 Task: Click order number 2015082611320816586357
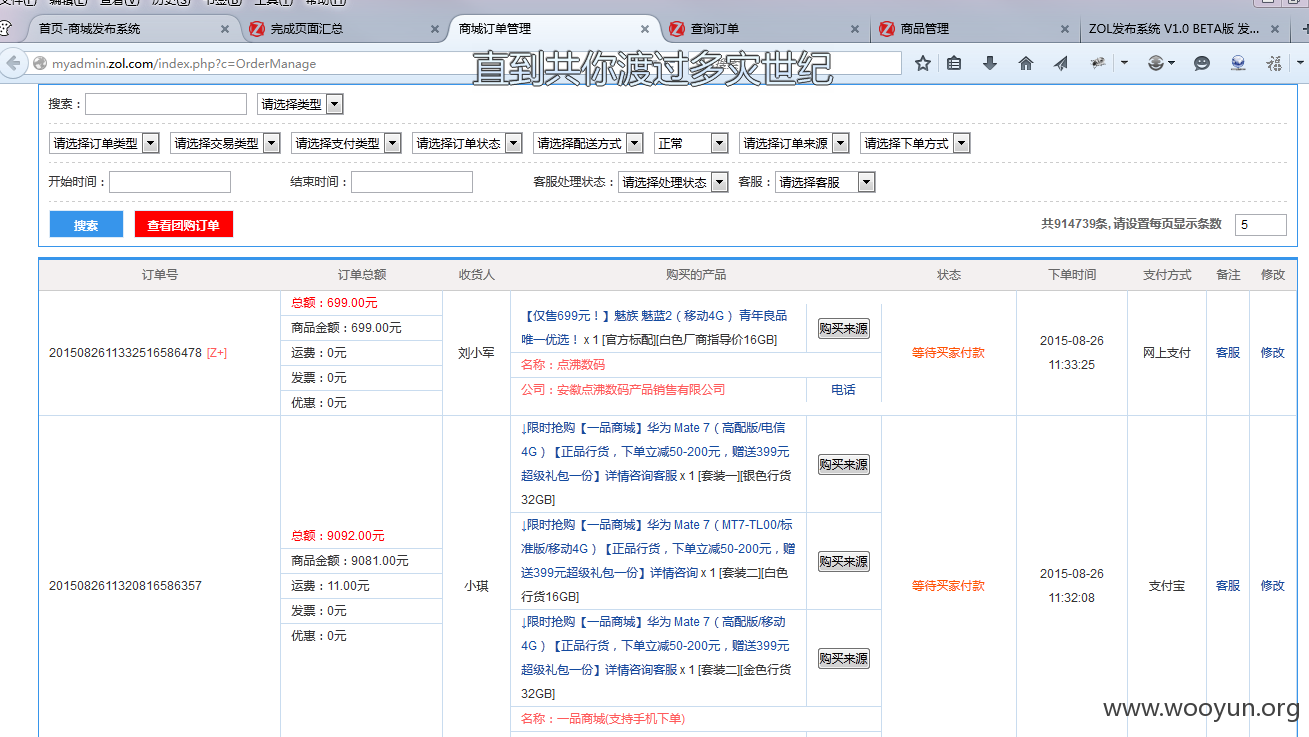click(125, 586)
